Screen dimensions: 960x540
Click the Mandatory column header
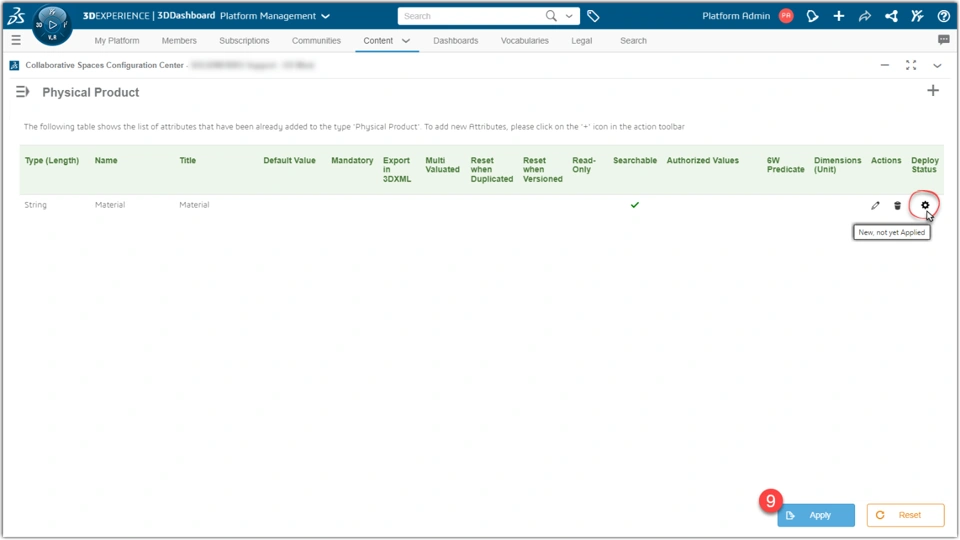click(x=352, y=160)
